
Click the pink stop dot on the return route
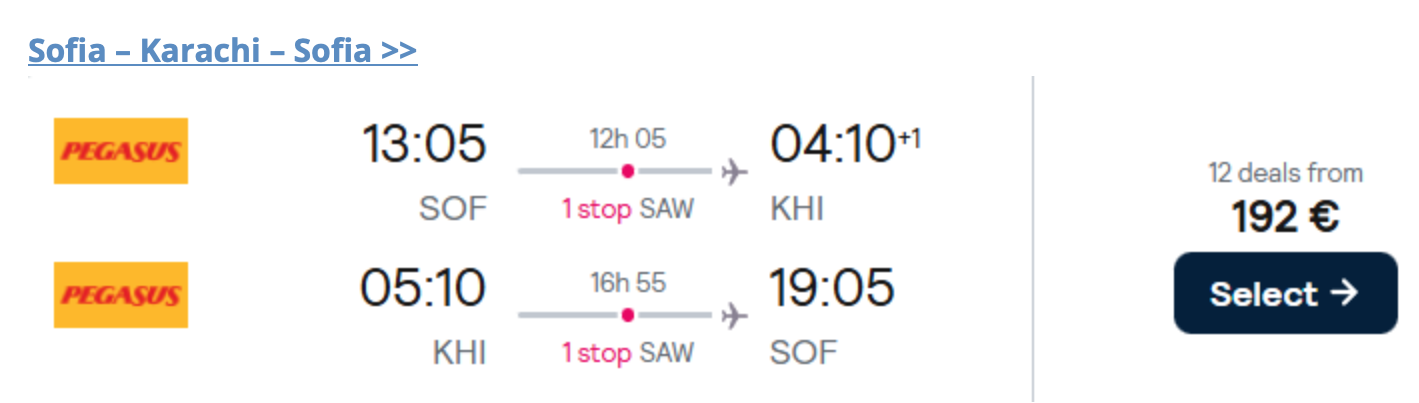(x=627, y=316)
